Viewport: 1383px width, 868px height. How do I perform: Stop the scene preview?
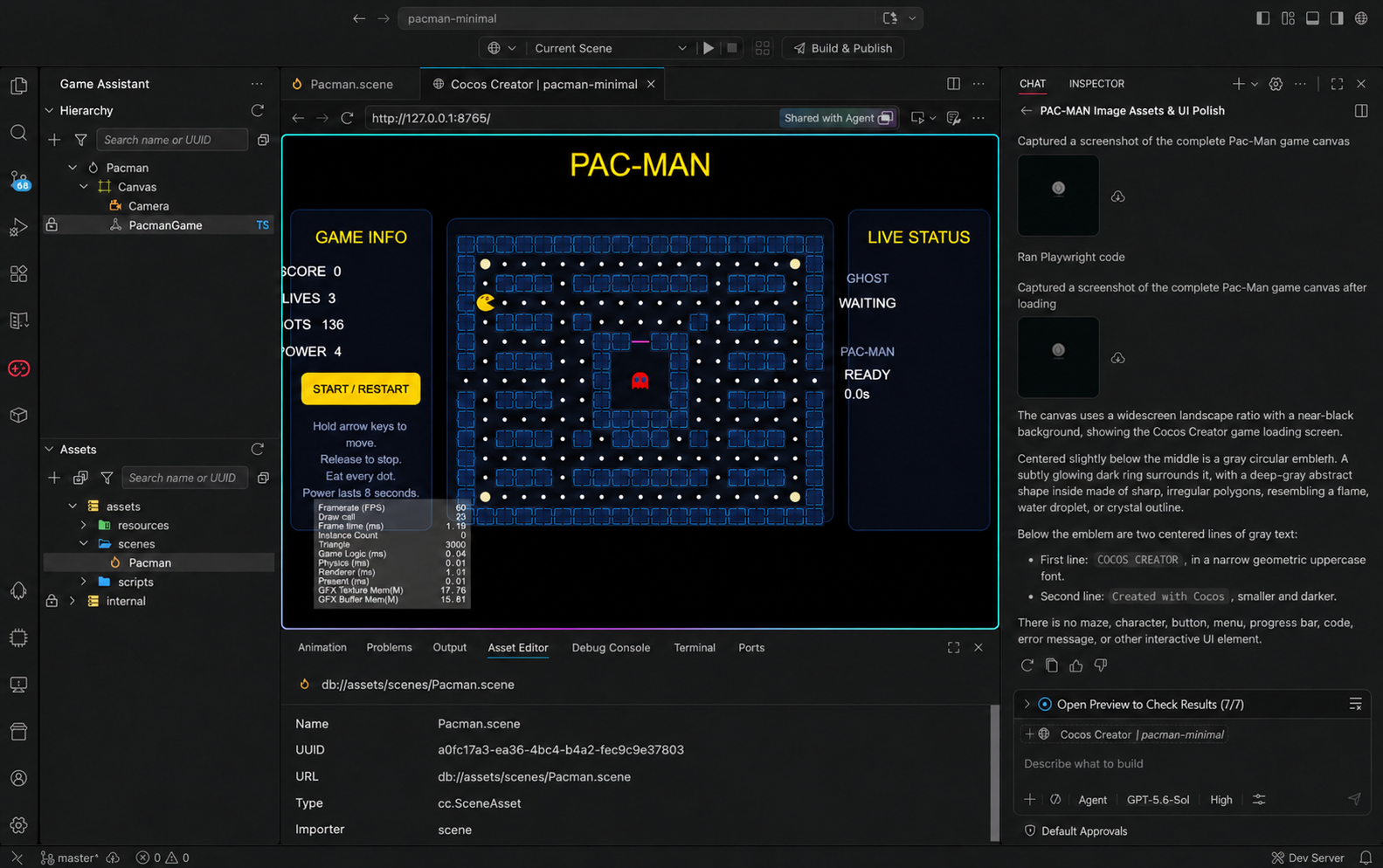(732, 48)
